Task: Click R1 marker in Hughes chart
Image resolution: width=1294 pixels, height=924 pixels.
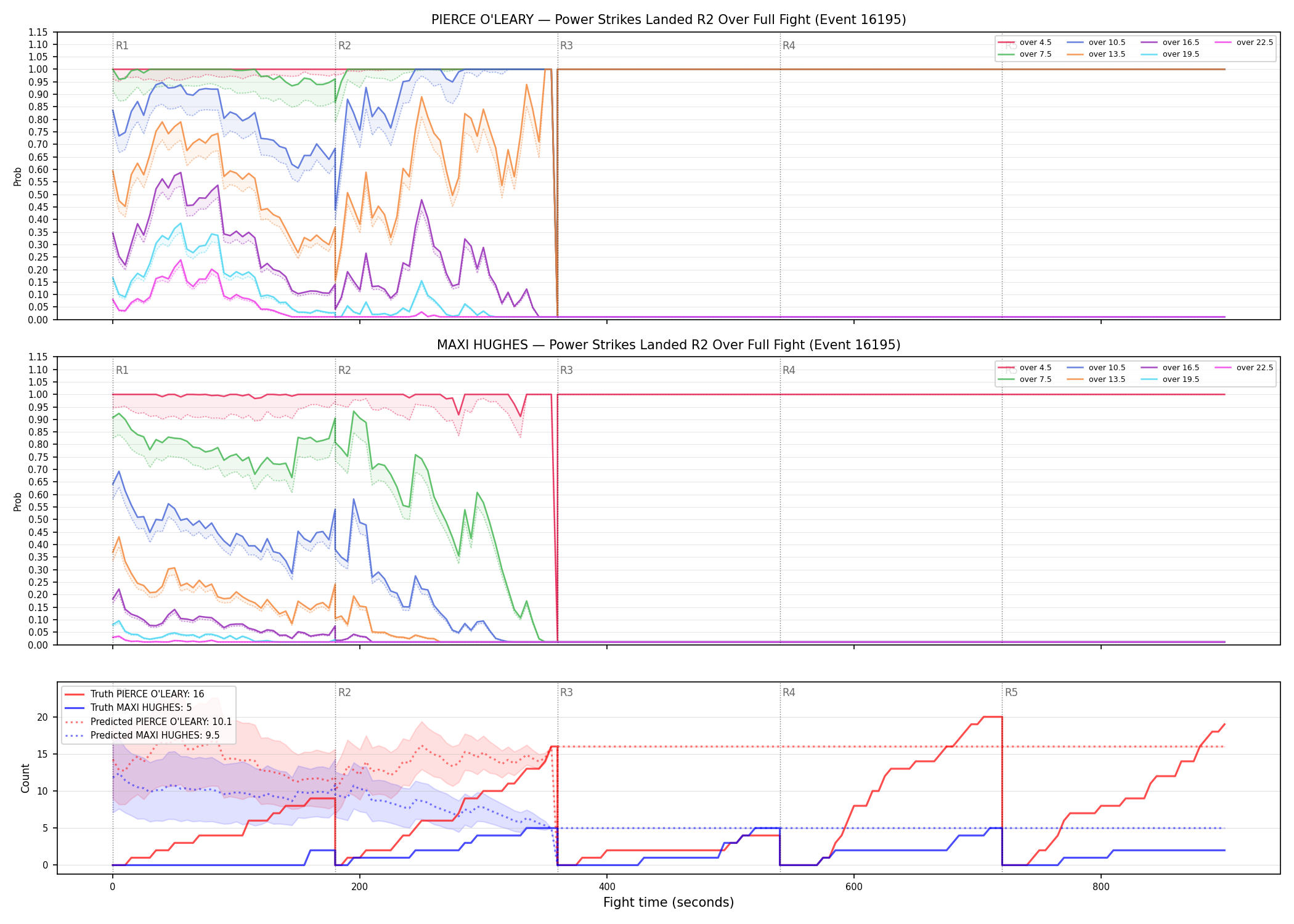Action: pyautogui.click(x=122, y=370)
